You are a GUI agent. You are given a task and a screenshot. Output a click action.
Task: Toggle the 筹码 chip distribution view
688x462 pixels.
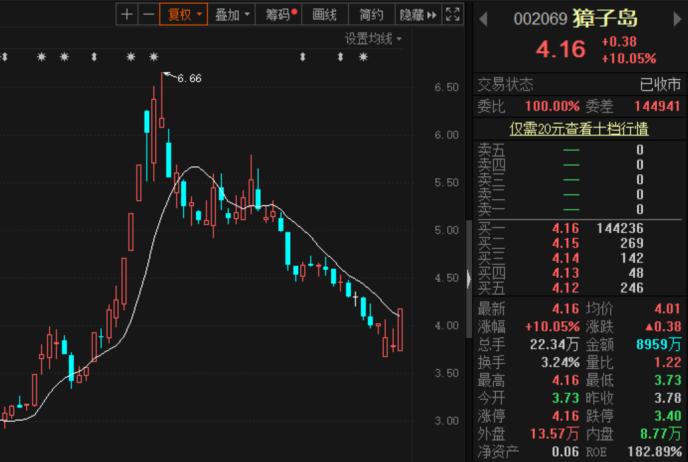coord(281,14)
